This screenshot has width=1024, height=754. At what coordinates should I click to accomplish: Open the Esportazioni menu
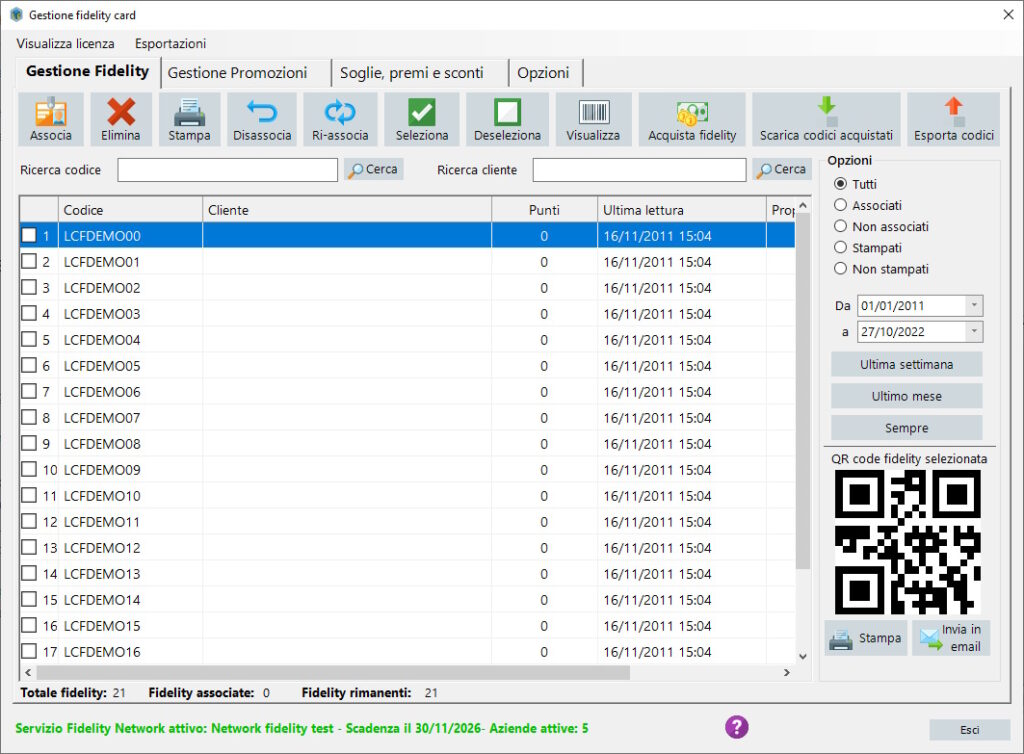(170, 44)
